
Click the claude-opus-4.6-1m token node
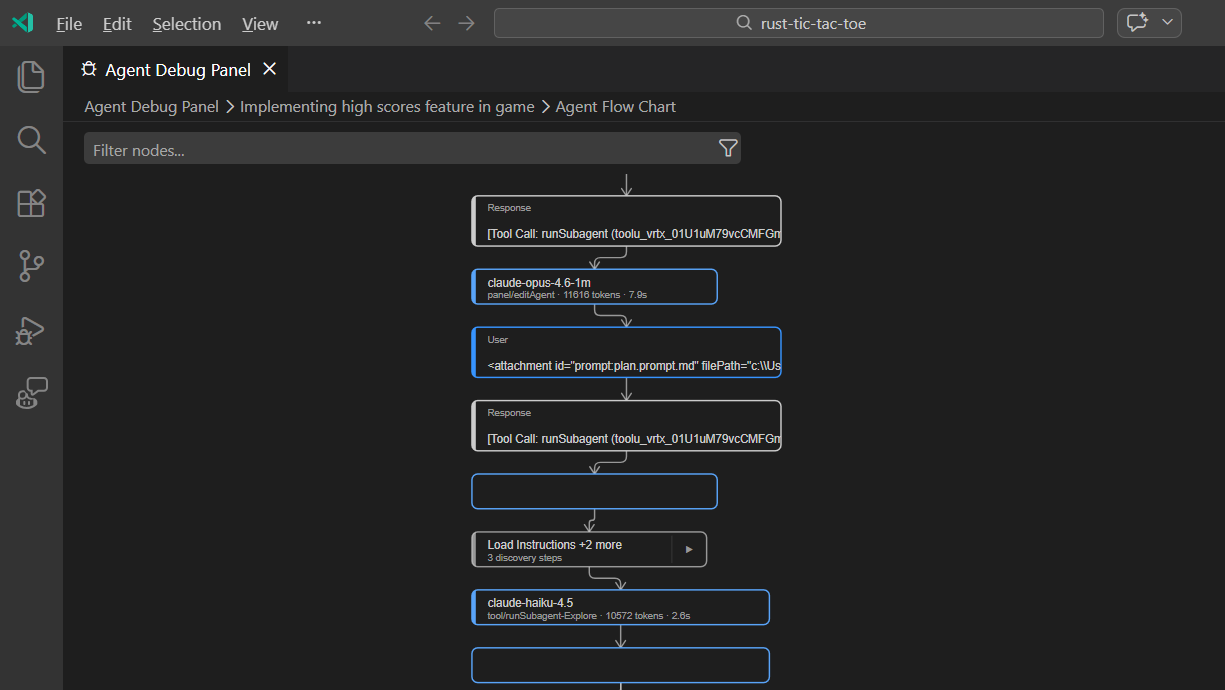[x=594, y=286]
